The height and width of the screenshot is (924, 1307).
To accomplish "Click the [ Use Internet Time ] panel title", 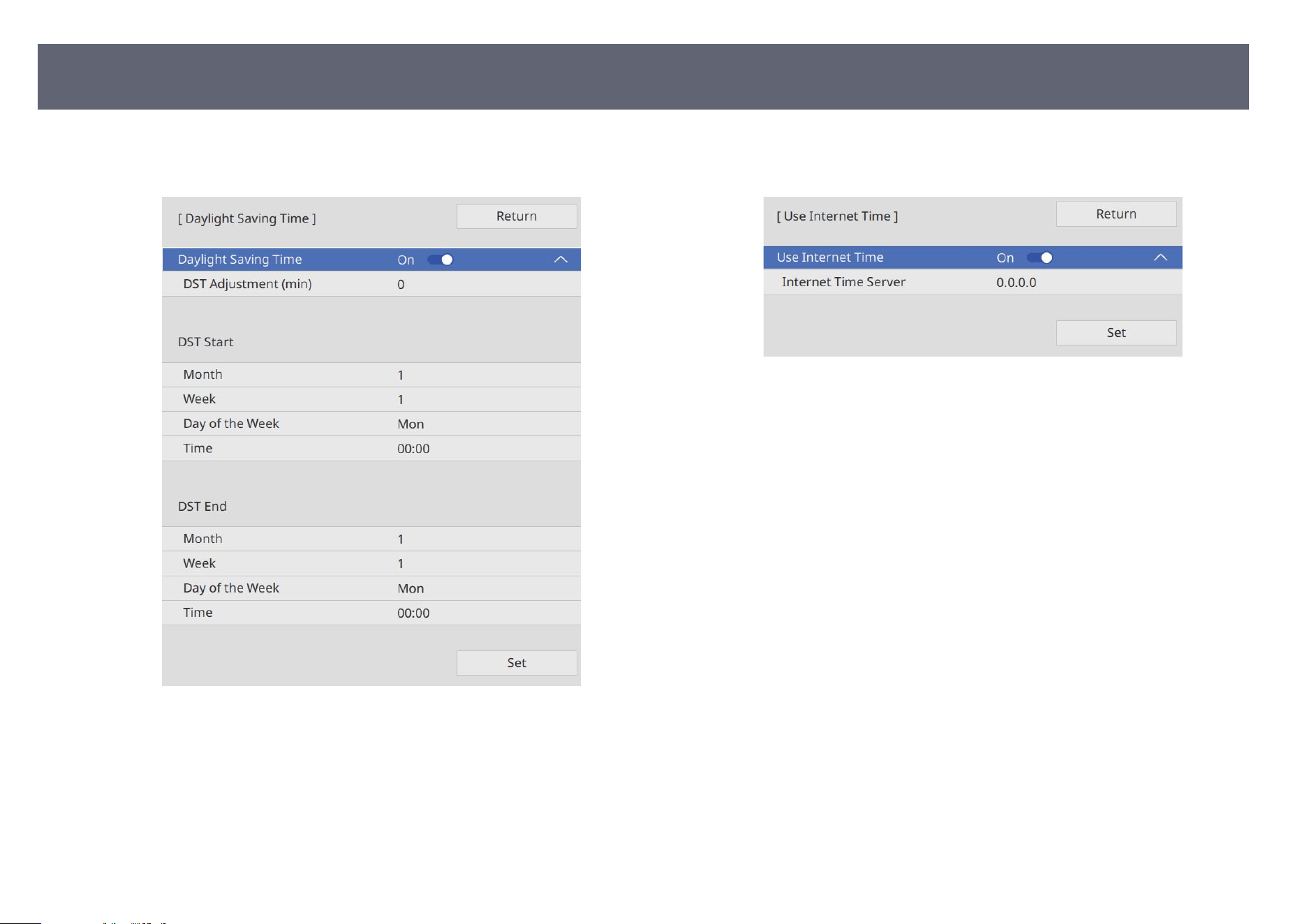I will pos(837,216).
